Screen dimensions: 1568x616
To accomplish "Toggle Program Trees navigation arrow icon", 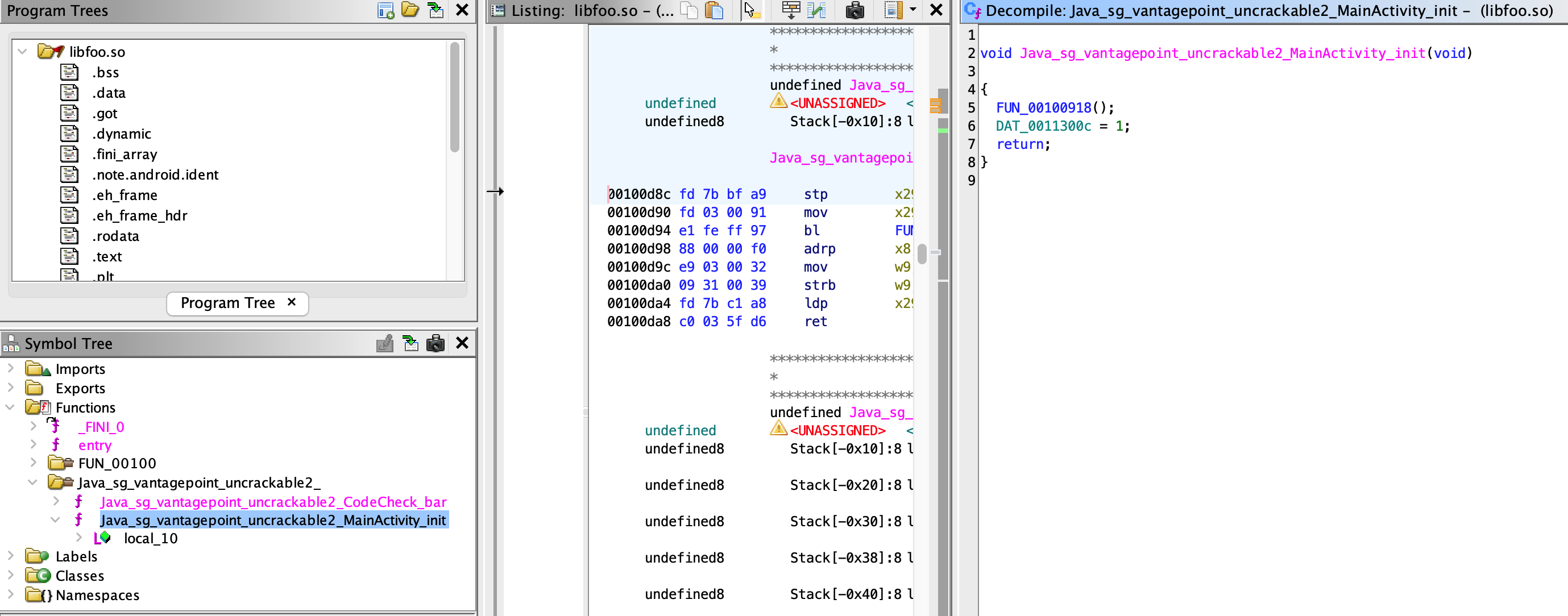I will (x=436, y=10).
